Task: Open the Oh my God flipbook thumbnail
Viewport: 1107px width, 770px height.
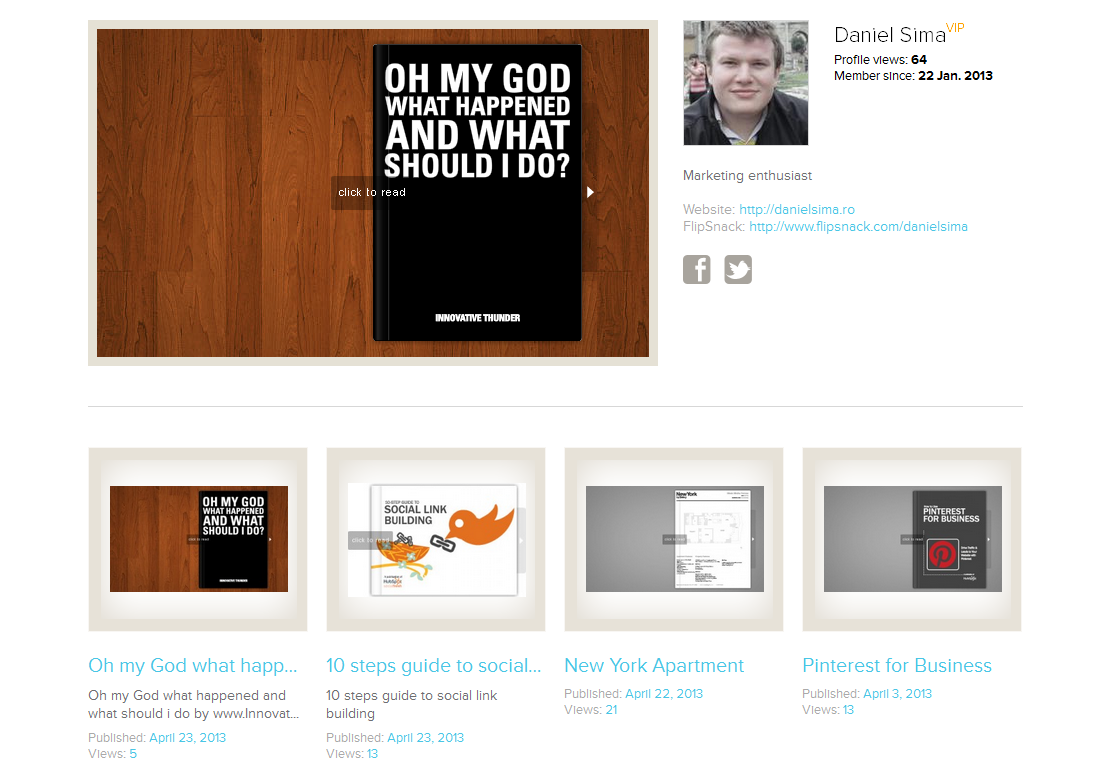Action: tap(198, 539)
